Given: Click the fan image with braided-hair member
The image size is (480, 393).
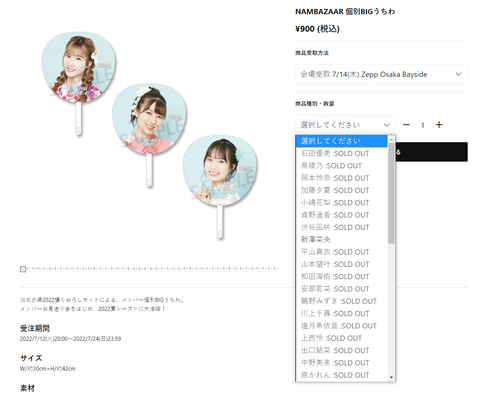Looking at the screenshot, I should (x=79, y=83).
